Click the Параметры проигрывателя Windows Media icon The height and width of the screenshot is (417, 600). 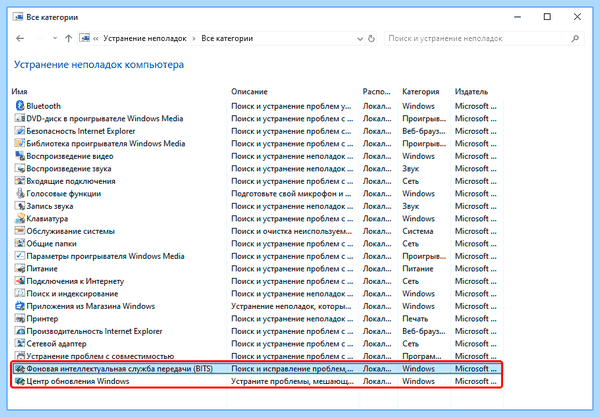pyautogui.click(x=20, y=256)
